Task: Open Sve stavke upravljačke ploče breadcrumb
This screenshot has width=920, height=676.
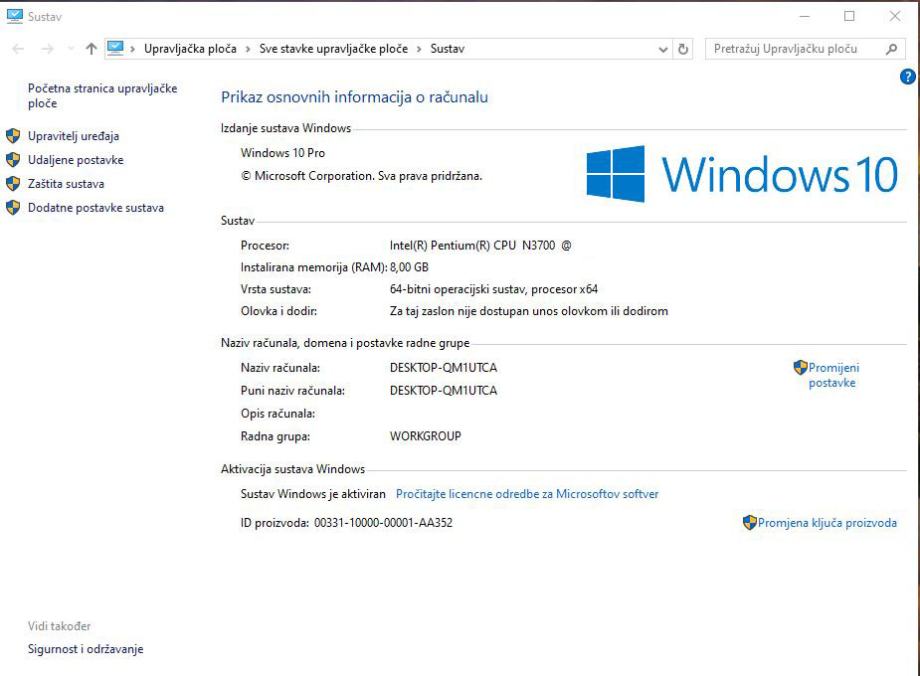Action: click(333, 49)
